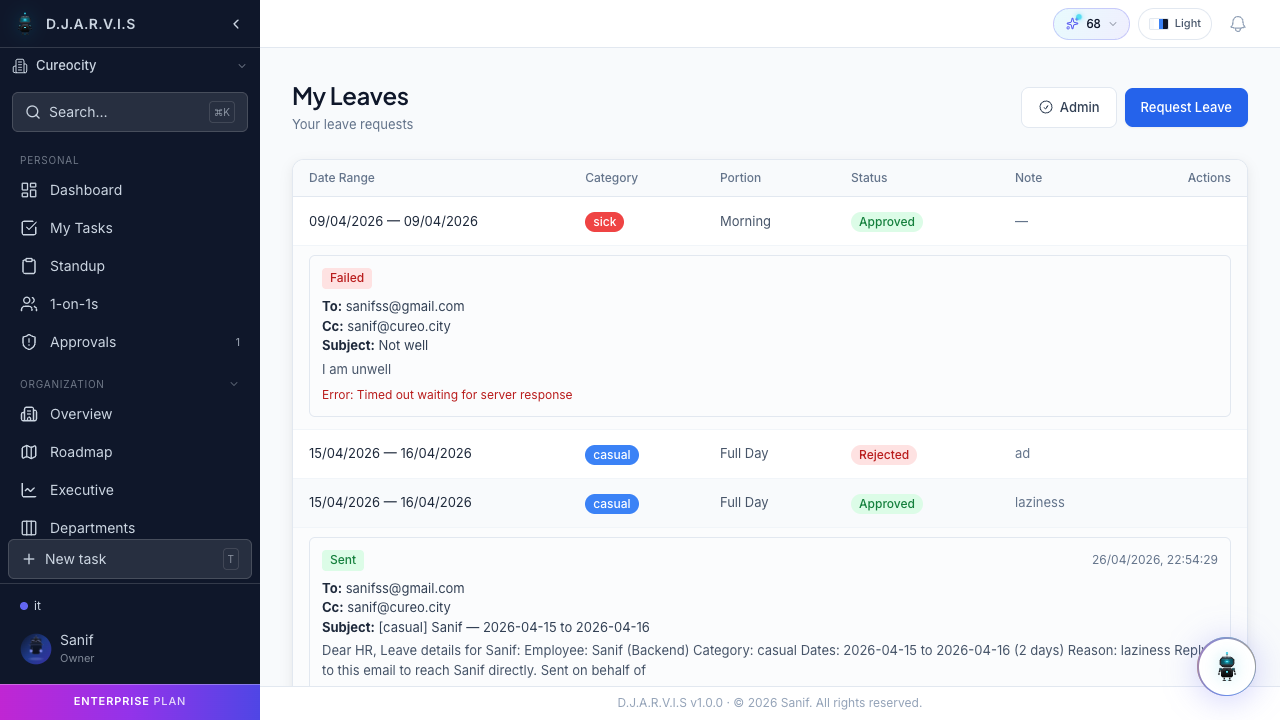Image resolution: width=1280 pixels, height=720 pixels.
Task: Click the Departments columns icon
Action: [29, 528]
